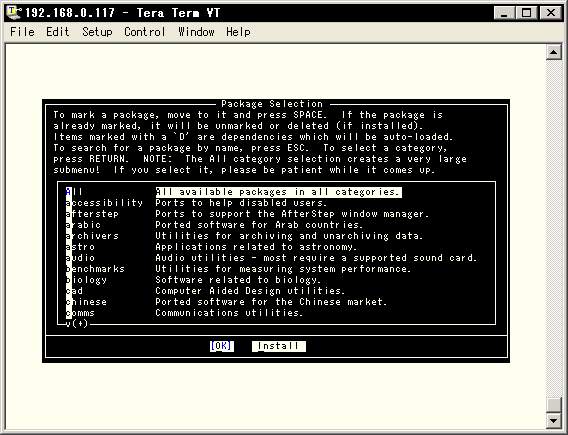This screenshot has height=435, width=568.
Task: Click the v(+) more-items indicator
Action: coord(77,323)
